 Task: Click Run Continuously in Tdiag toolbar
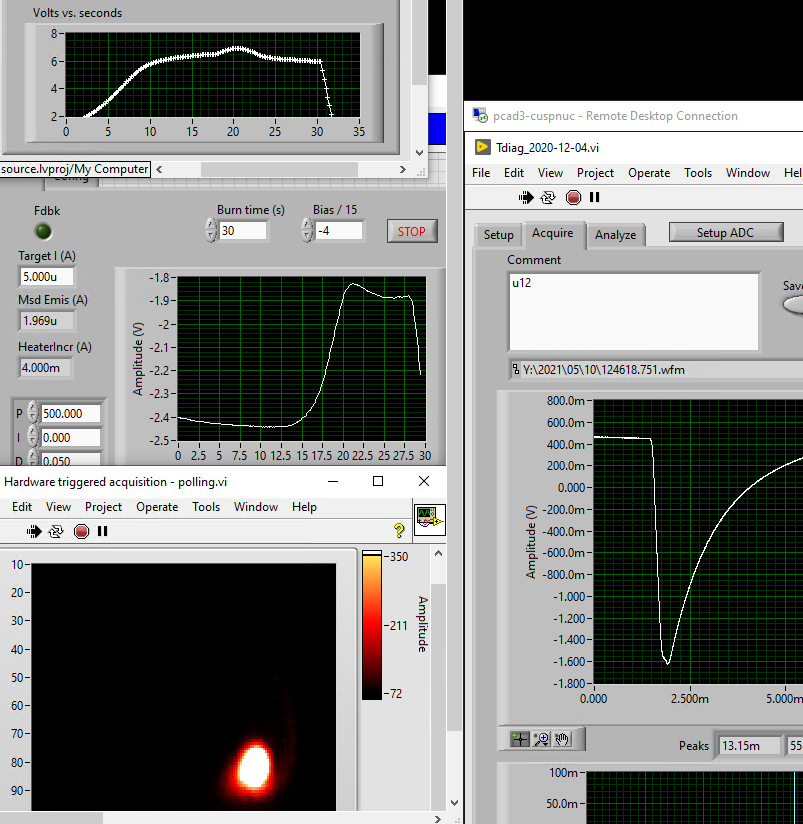click(550, 198)
